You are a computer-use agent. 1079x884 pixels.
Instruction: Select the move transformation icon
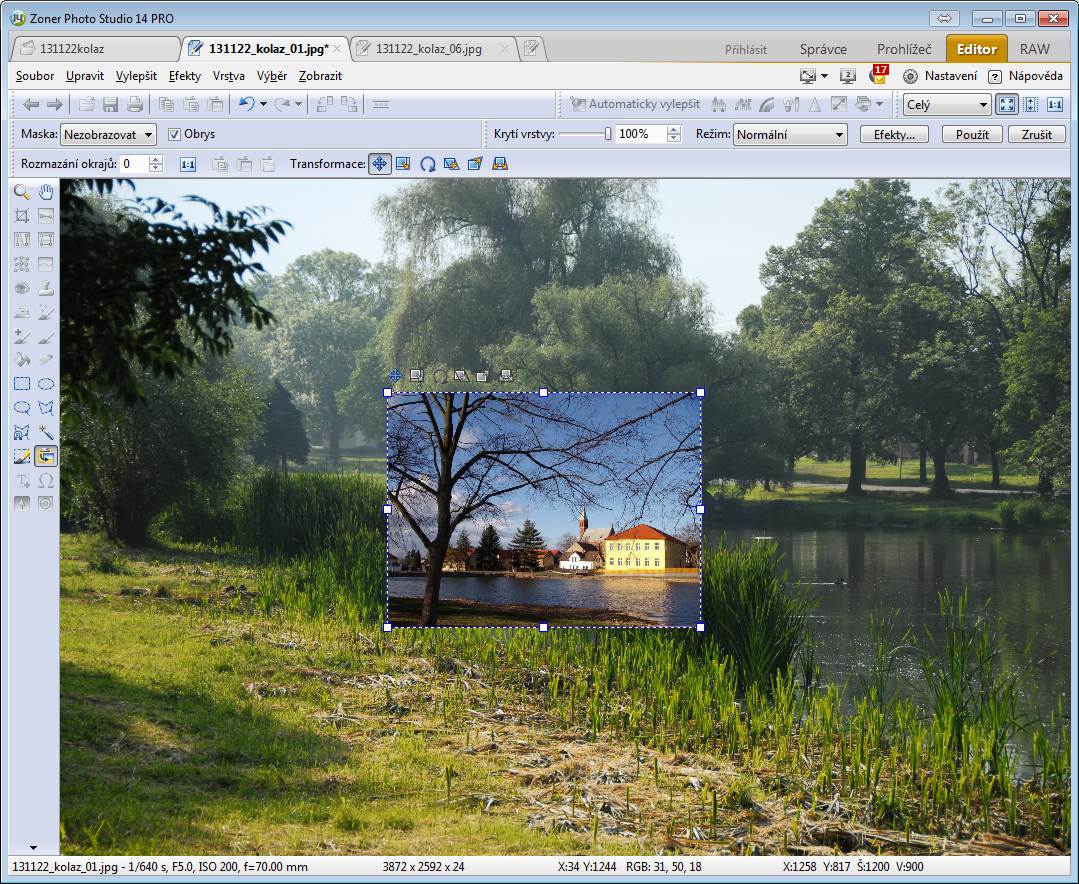coord(380,164)
